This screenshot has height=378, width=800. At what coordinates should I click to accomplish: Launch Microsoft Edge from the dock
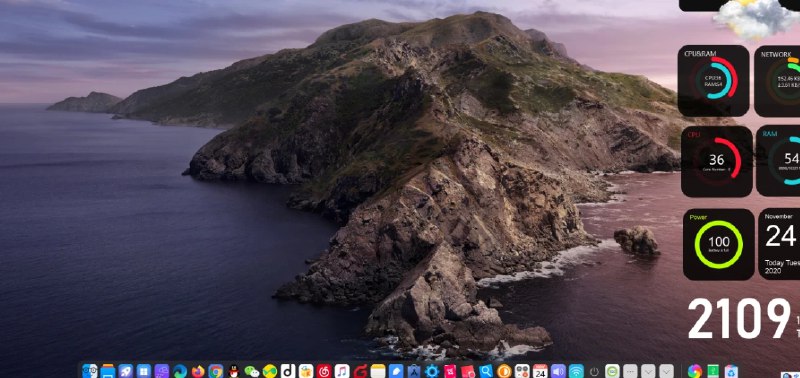(x=180, y=371)
